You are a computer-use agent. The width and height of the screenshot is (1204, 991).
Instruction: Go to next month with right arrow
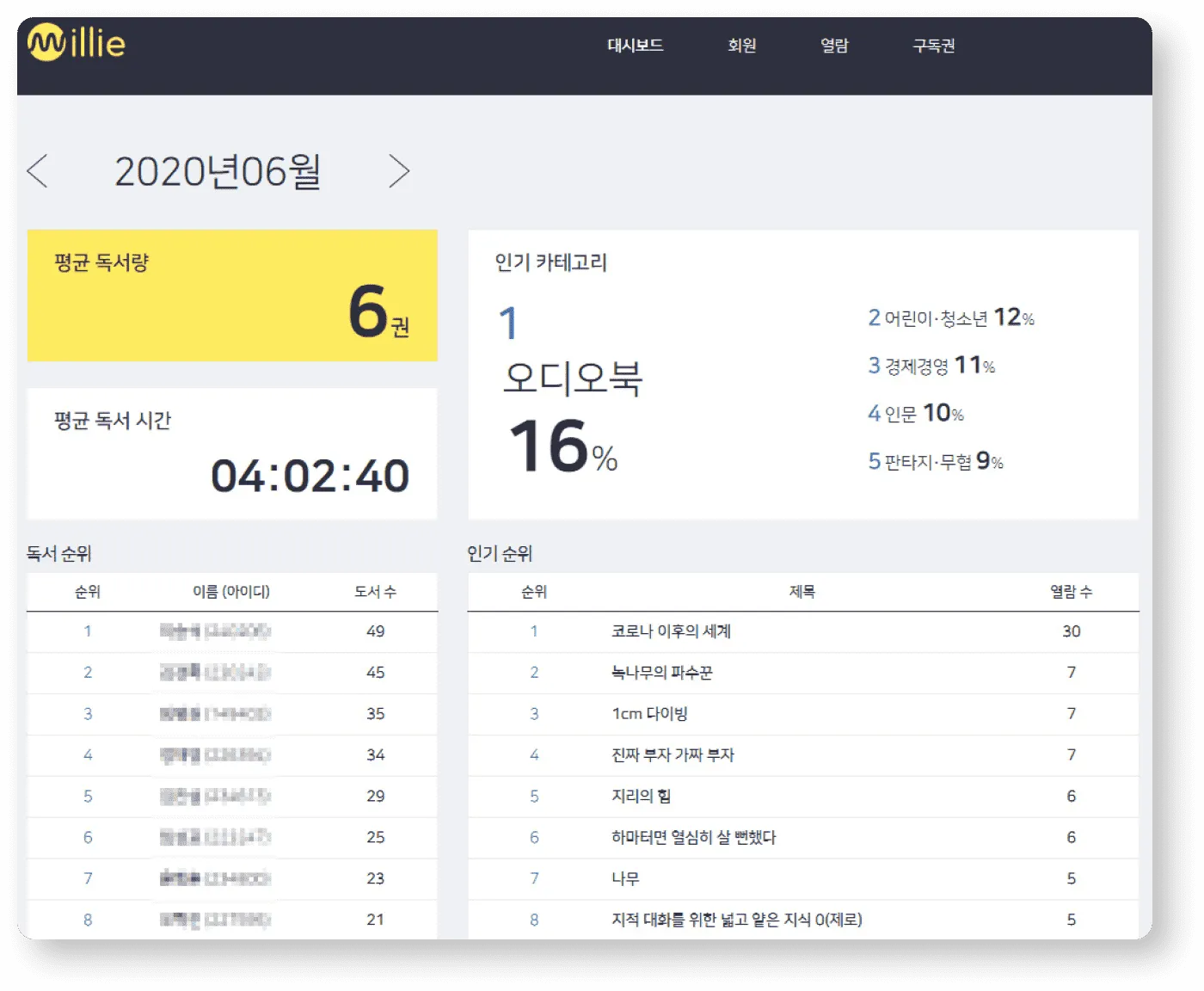point(399,171)
